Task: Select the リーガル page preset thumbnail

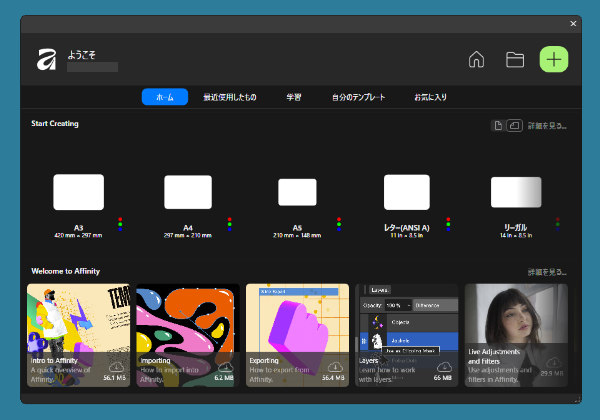Action: pos(516,192)
